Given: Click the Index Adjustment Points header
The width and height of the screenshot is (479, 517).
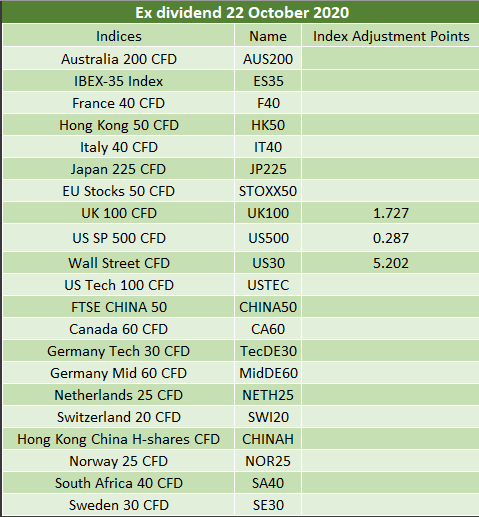Looking at the screenshot, I should [391, 36].
